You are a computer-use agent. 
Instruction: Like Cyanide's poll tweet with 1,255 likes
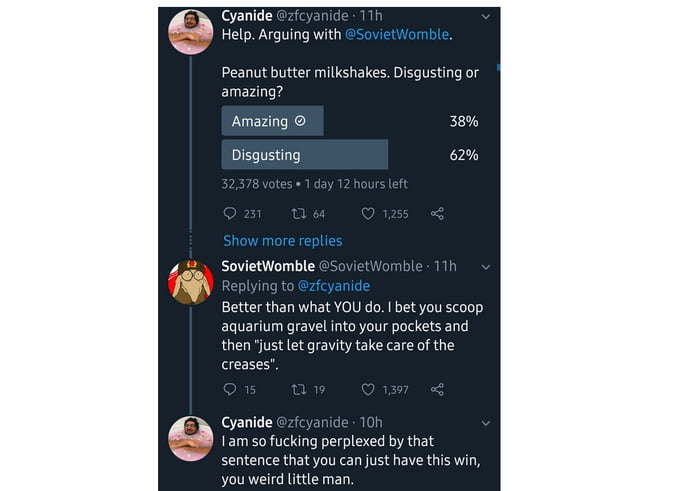368,213
